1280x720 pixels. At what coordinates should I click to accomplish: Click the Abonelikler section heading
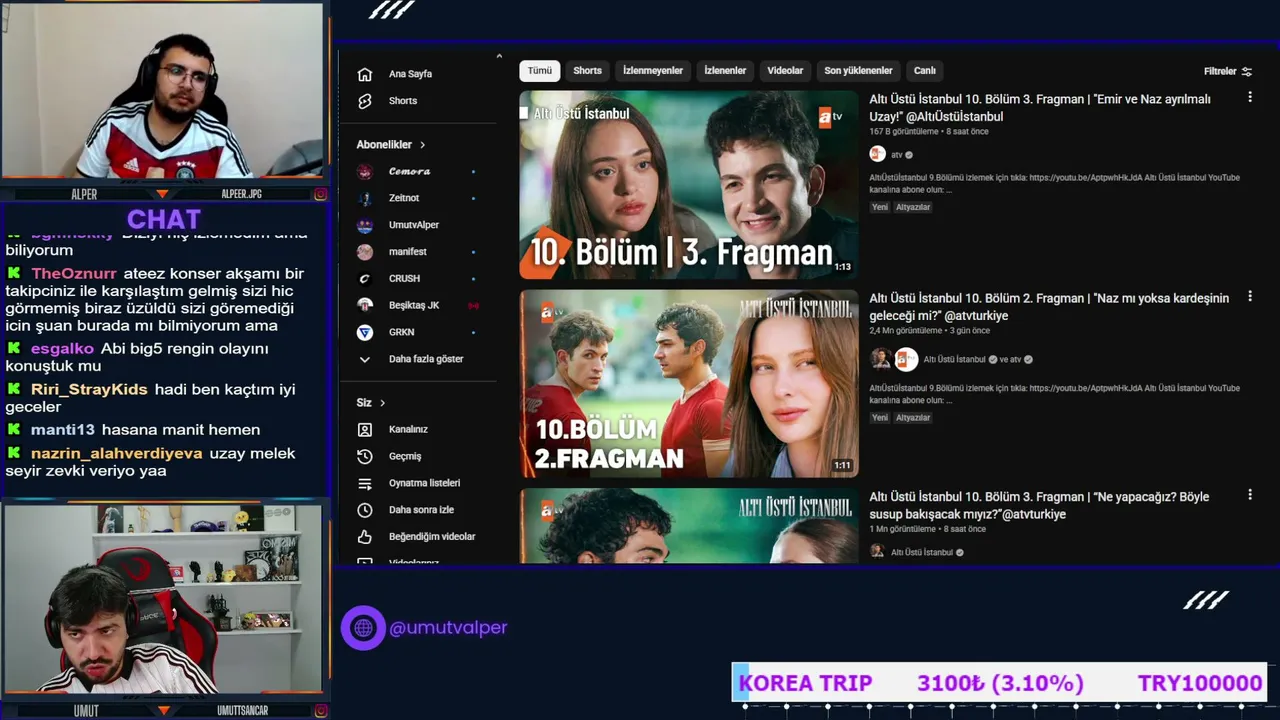tap(384, 145)
